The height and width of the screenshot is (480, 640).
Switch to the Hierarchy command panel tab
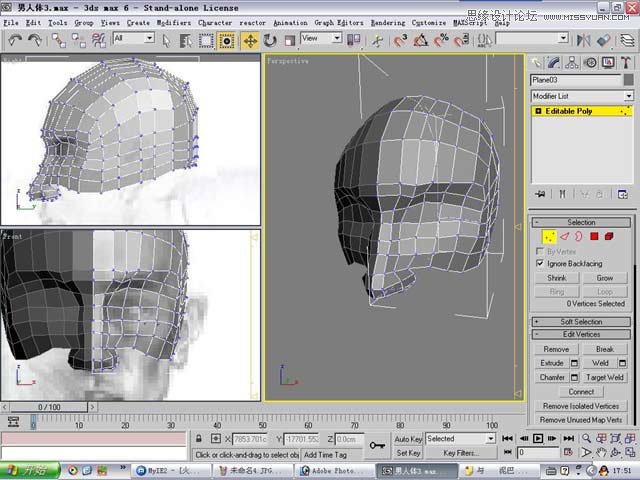[x=572, y=62]
